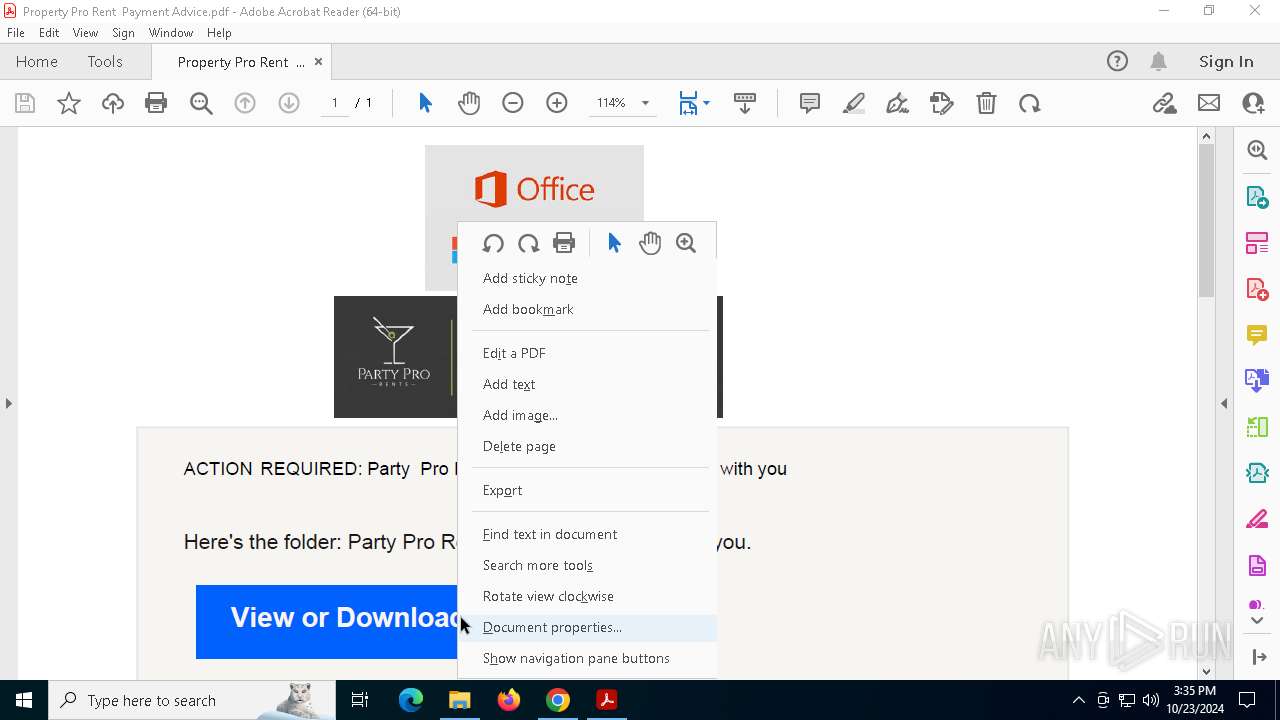Click Sign In
Viewport: 1280px width, 720px height.
pos(1226,61)
